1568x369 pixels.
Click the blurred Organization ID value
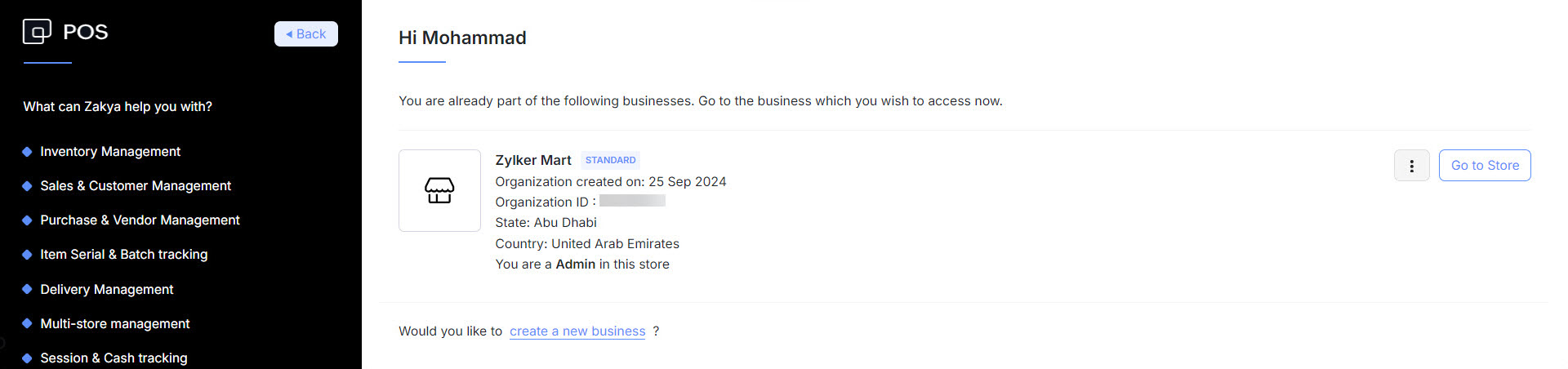click(632, 201)
